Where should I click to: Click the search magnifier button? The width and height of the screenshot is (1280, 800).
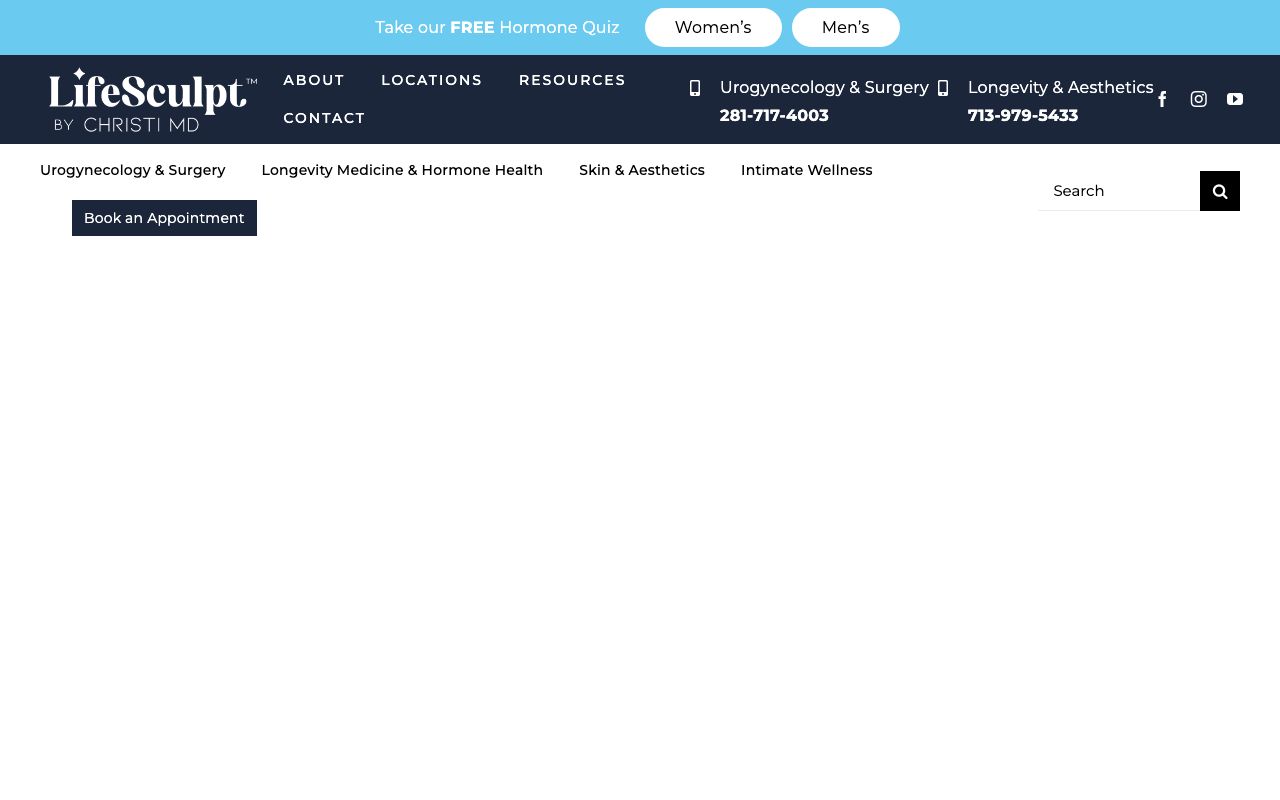(1219, 191)
